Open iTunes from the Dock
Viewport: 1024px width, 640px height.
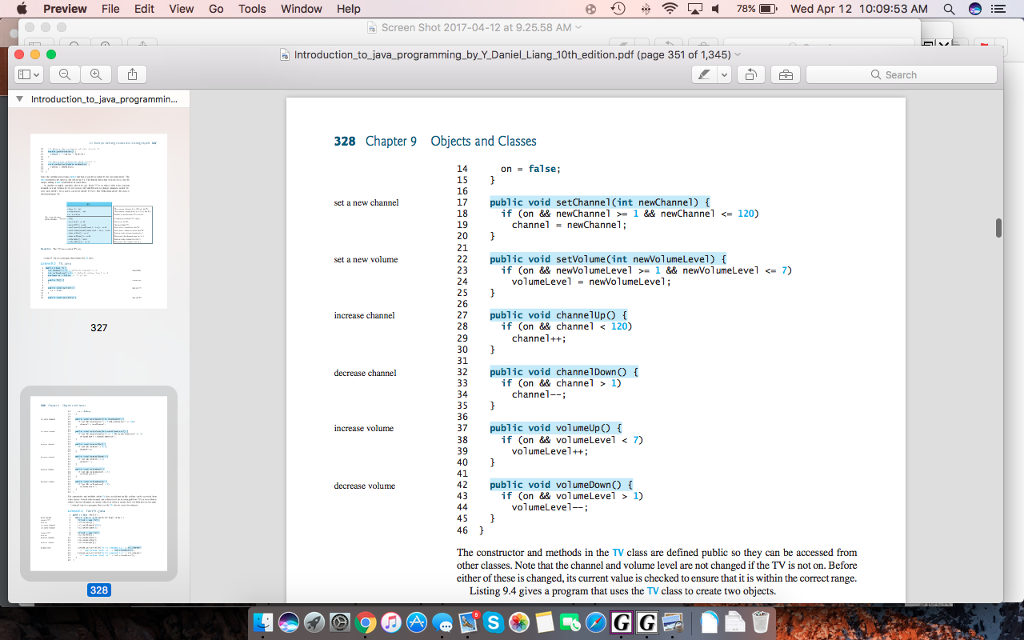pos(390,623)
